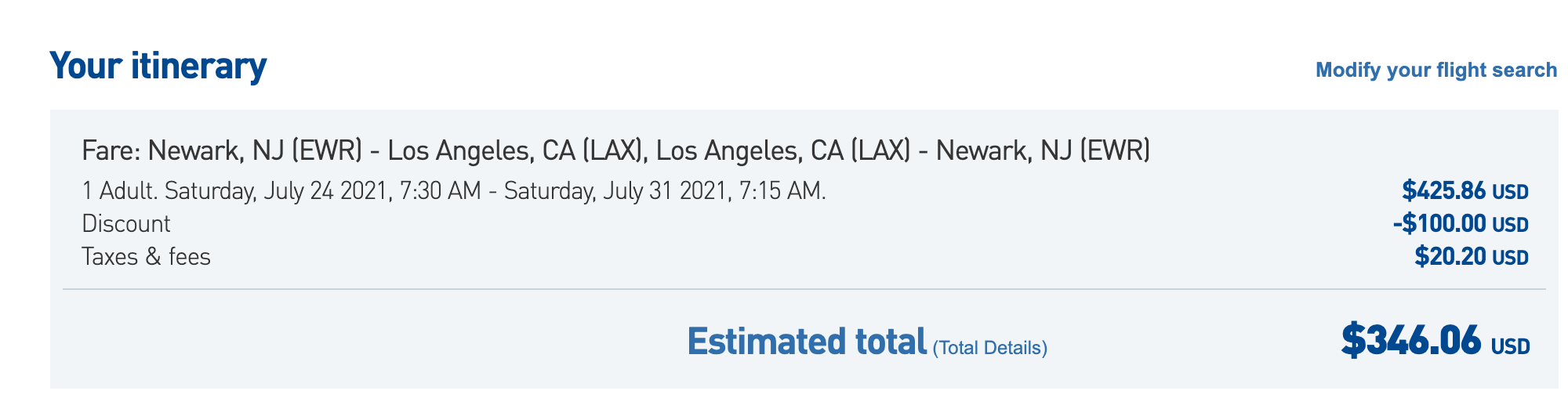This screenshot has height=398, width=1568.
Task: Click the $20.20 taxes and fees amount
Action: point(1450,256)
